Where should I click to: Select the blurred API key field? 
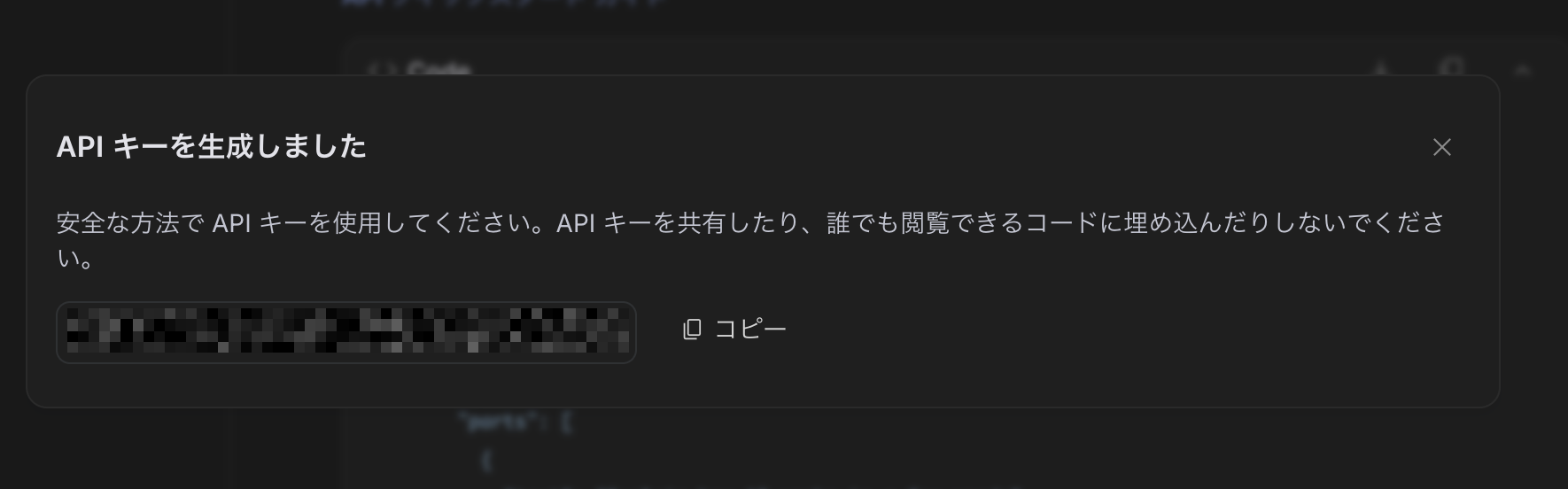[346, 332]
